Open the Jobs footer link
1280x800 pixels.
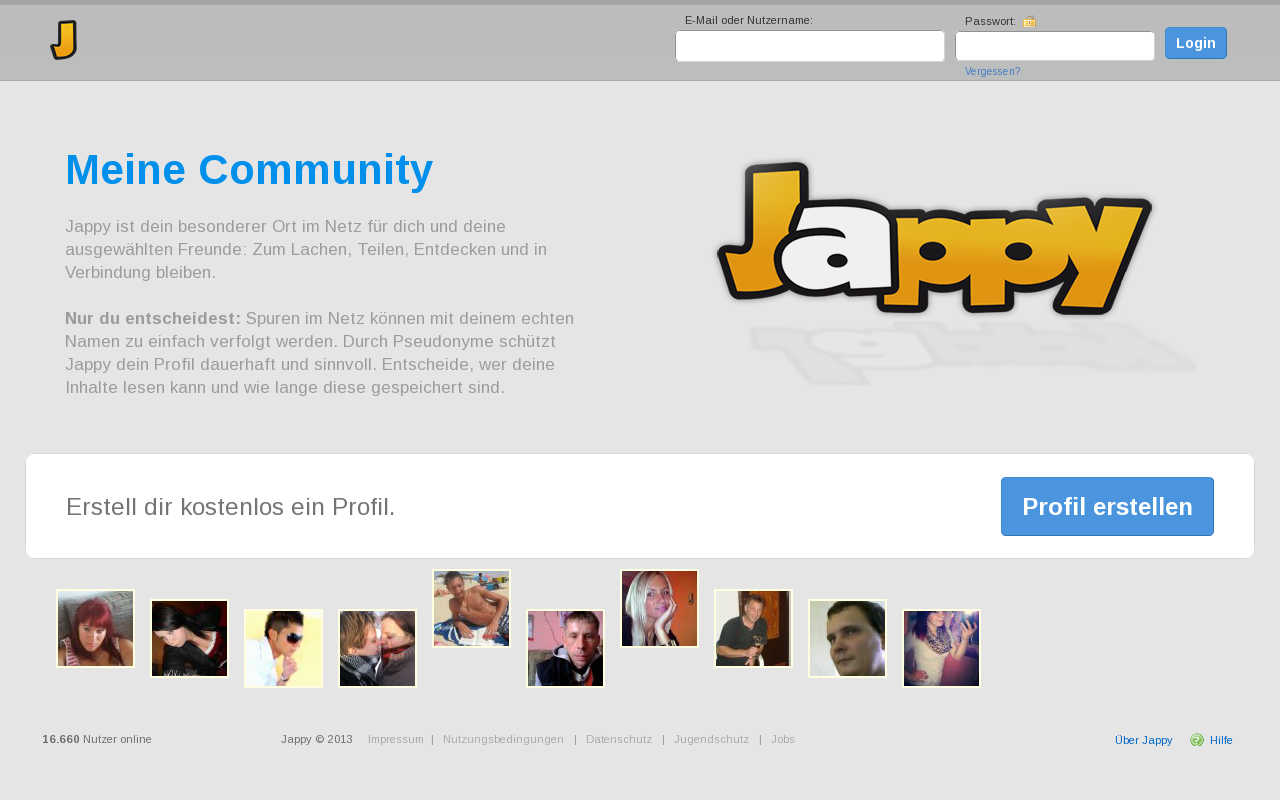783,740
